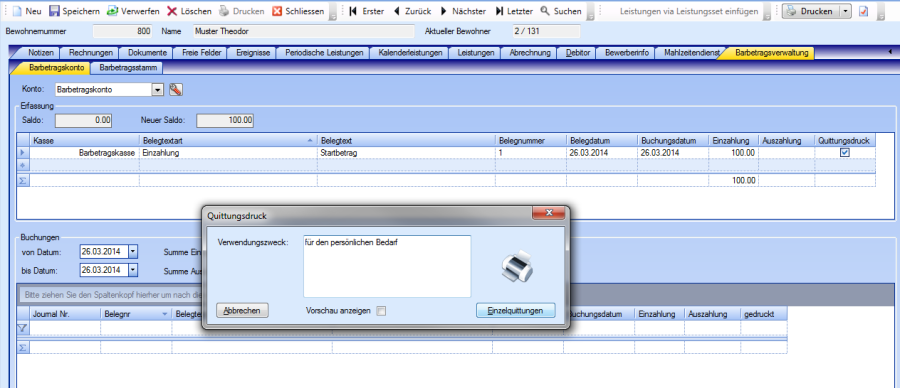Open the search via Suchen
The width and height of the screenshot is (900, 388).
click(x=561, y=11)
